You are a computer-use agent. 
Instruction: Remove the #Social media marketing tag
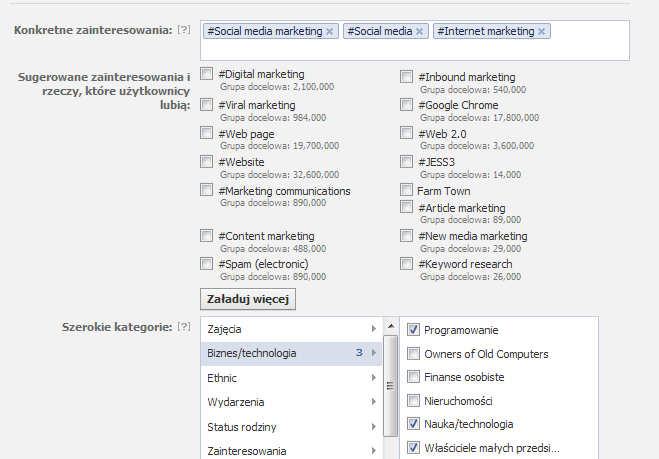tap(330, 32)
